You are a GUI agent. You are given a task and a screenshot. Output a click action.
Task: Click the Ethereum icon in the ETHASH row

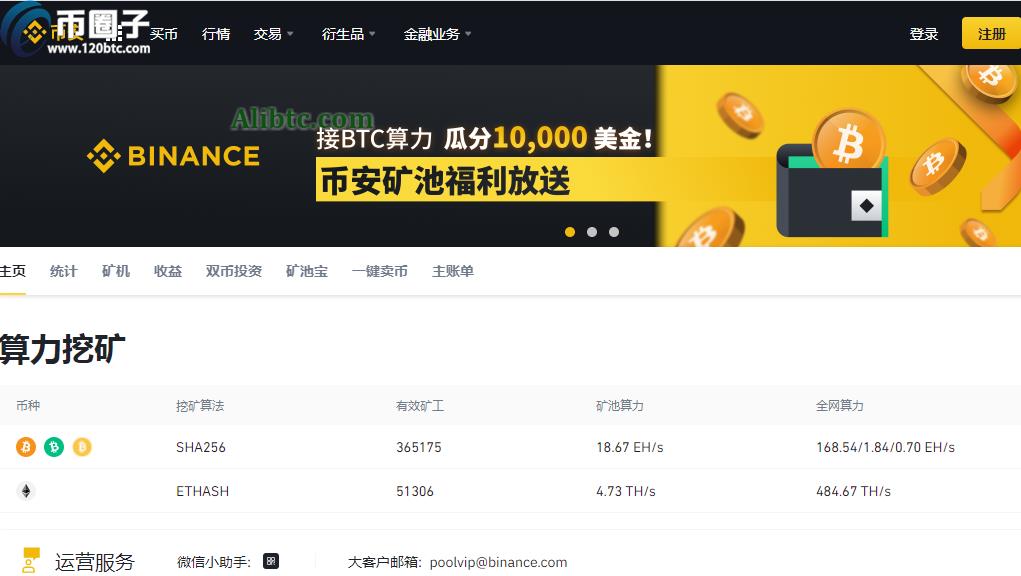(26, 491)
